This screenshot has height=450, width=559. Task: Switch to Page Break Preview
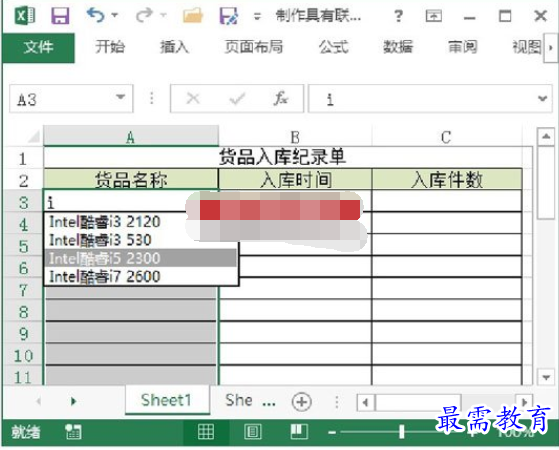[299, 431]
